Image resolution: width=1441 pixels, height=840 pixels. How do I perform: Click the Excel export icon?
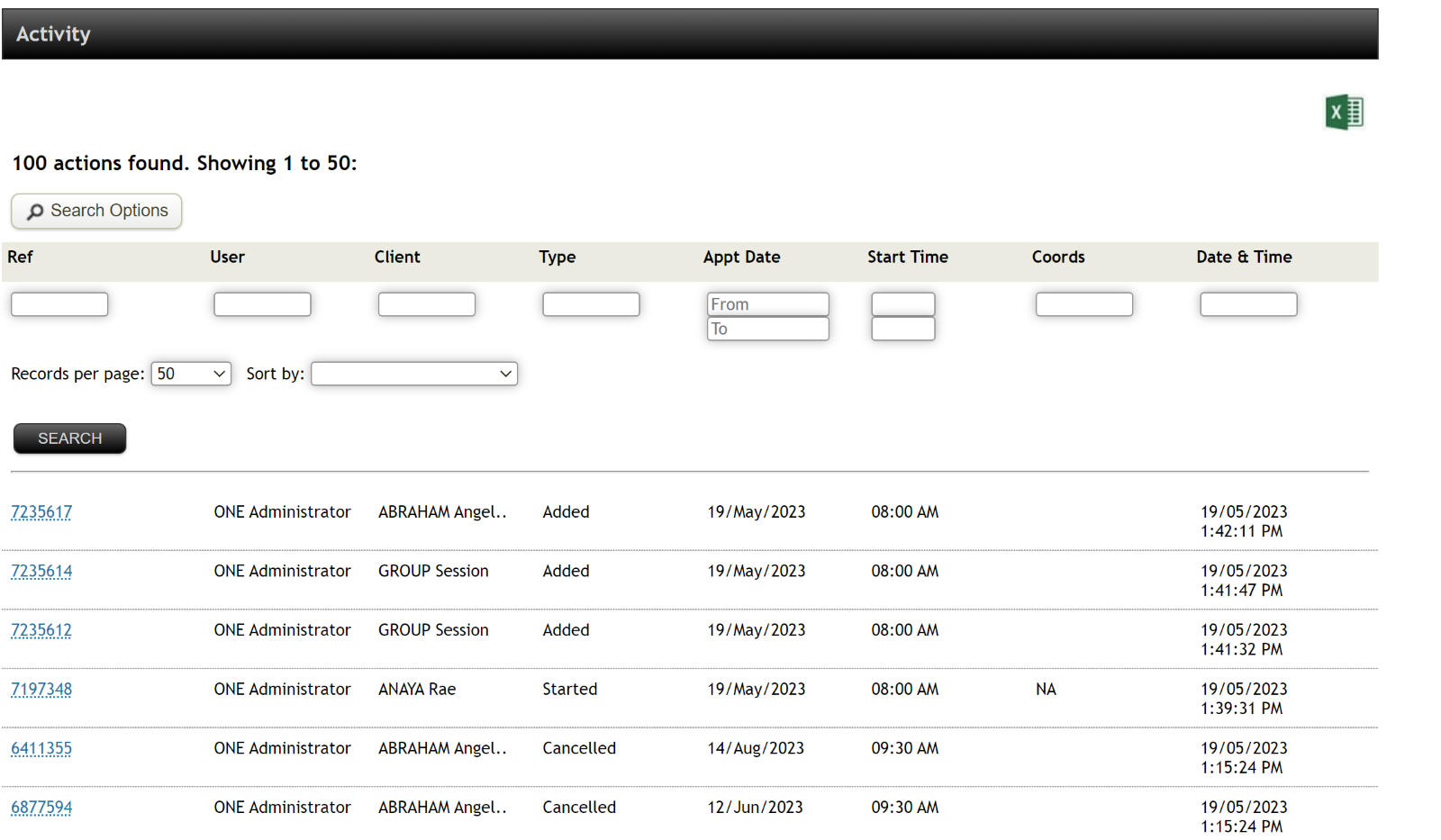coord(1344,112)
